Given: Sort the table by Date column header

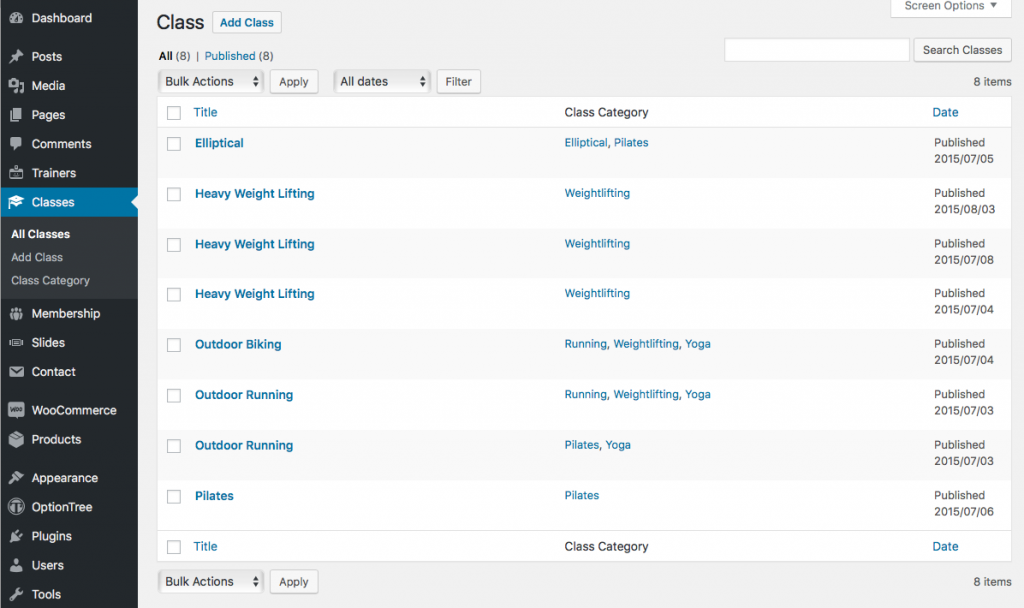Looking at the screenshot, I should 945,113.
